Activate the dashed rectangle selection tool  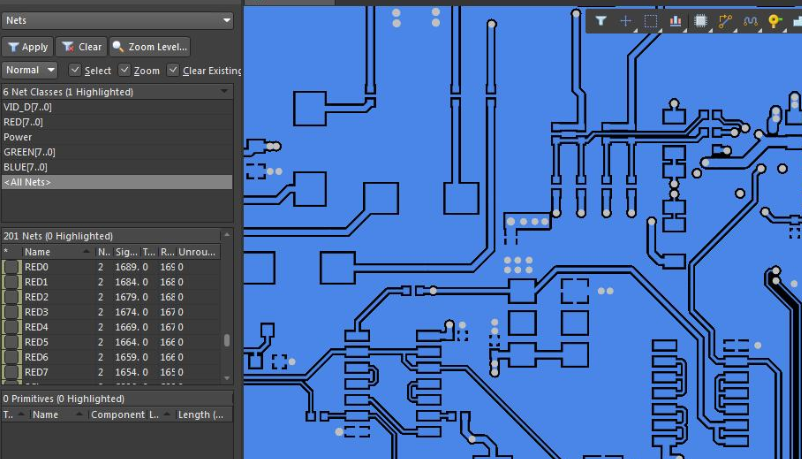pyautogui.click(x=650, y=20)
